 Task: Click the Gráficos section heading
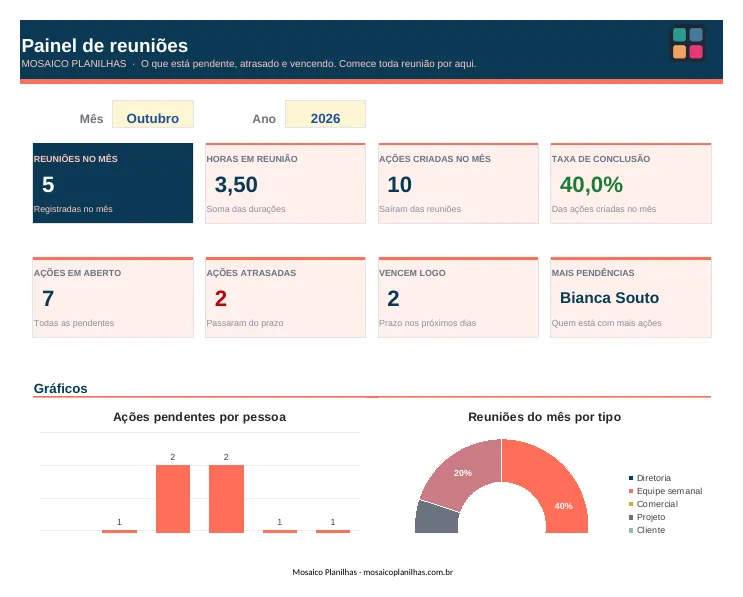click(60, 389)
